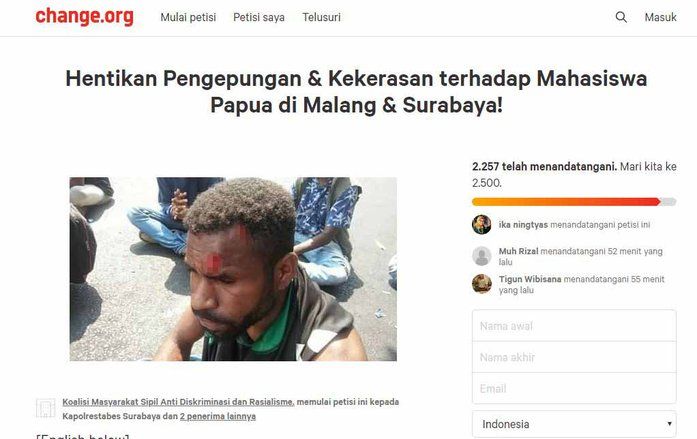This screenshot has height=439, width=697.
Task: Click the change.org logo
Action: click(84, 16)
